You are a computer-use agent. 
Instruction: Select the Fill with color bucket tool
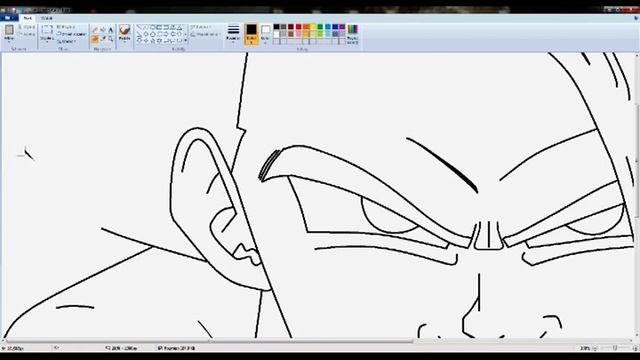point(103,30)
